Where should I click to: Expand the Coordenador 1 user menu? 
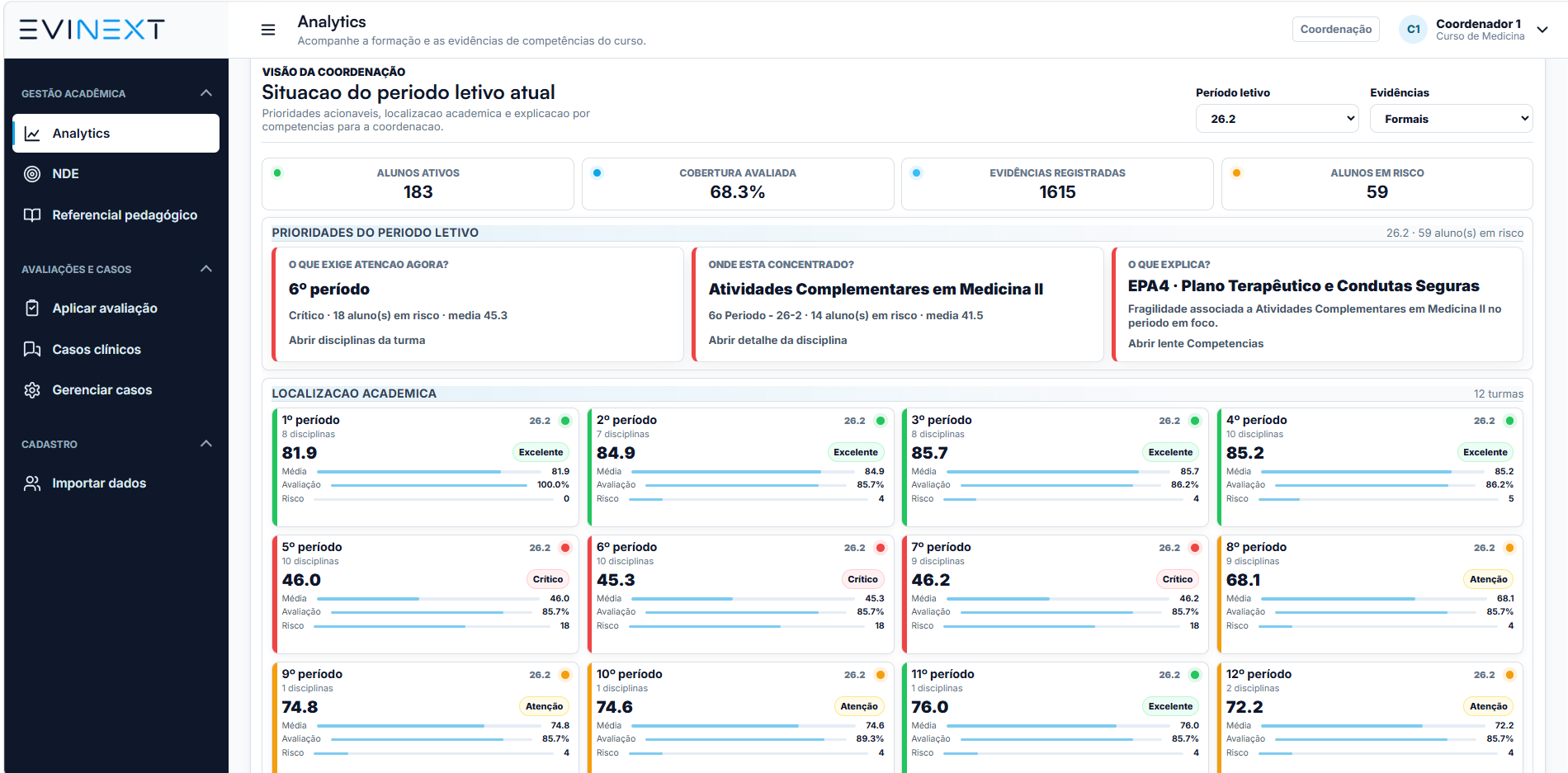pos(1542,30)
